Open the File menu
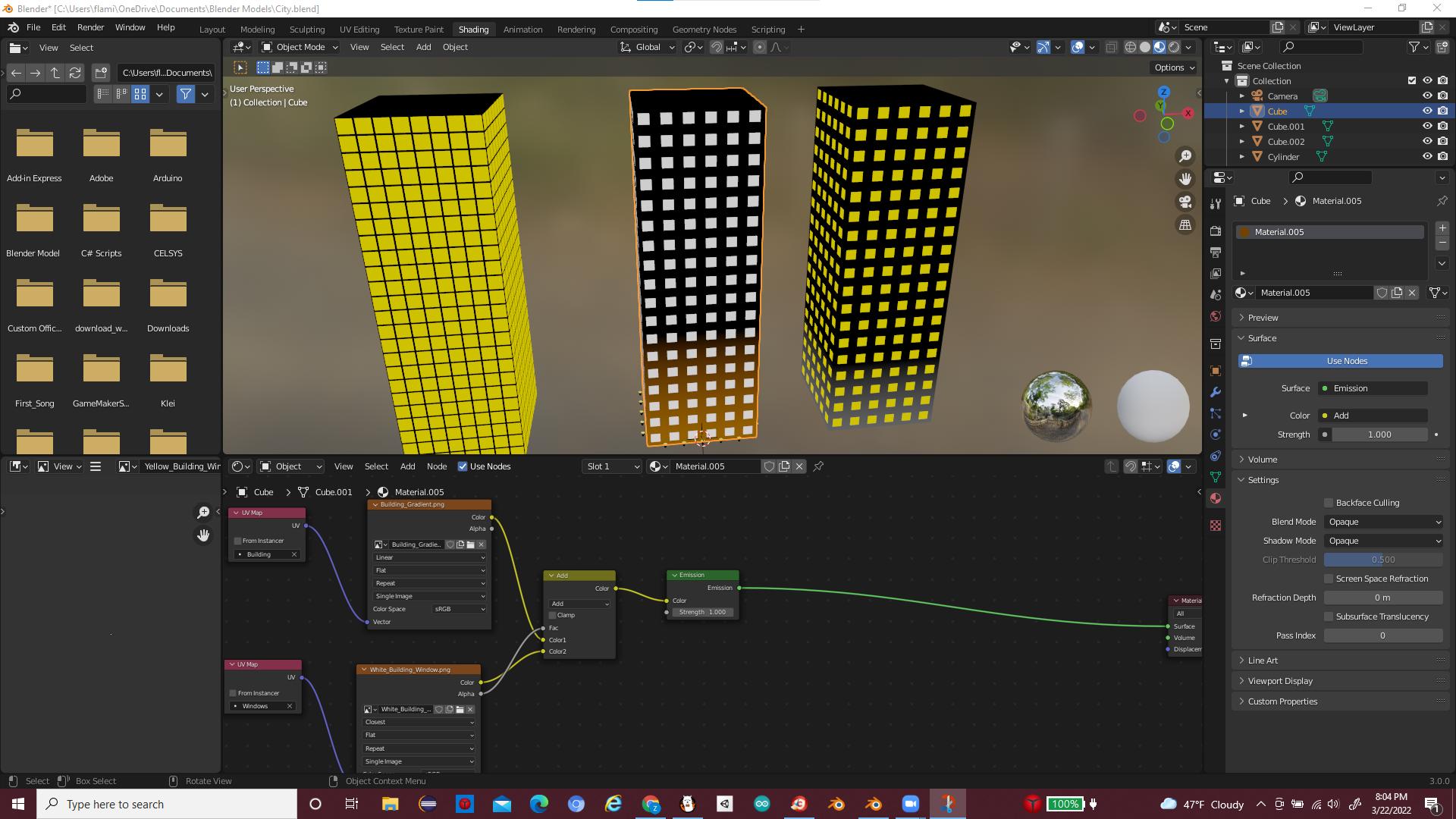Viewport: 1456px width, 819px height. [x=33, y=27]
